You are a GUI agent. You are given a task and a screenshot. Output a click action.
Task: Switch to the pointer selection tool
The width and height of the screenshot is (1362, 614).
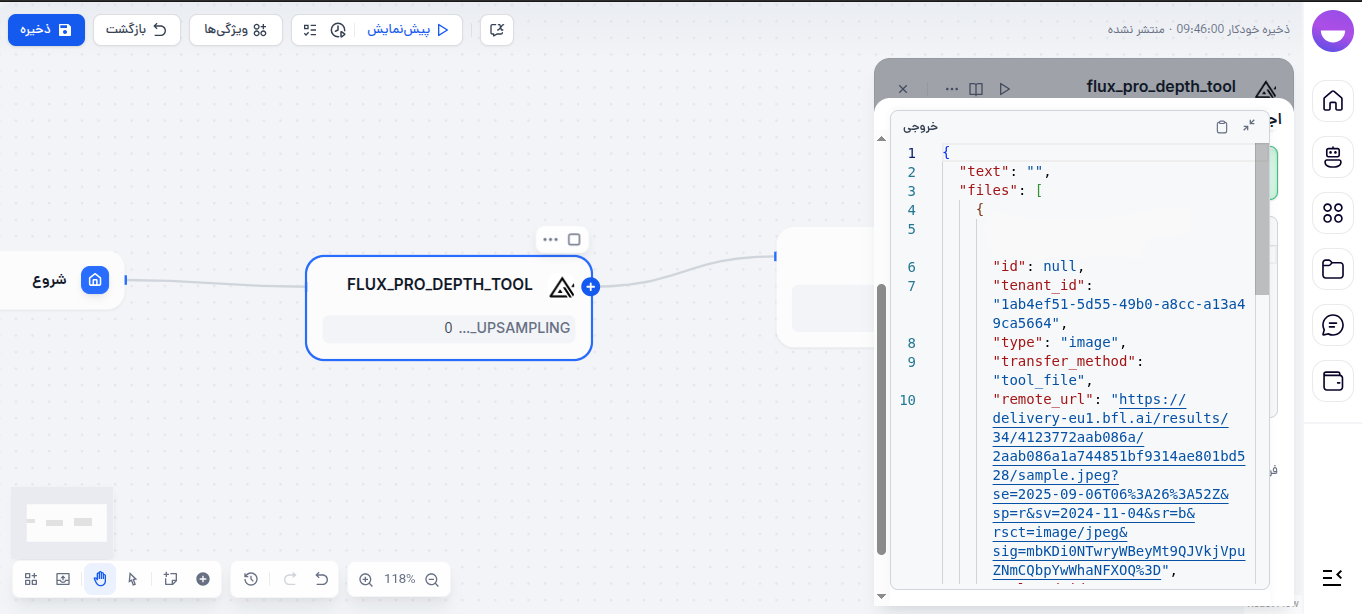tap(132, 579)
